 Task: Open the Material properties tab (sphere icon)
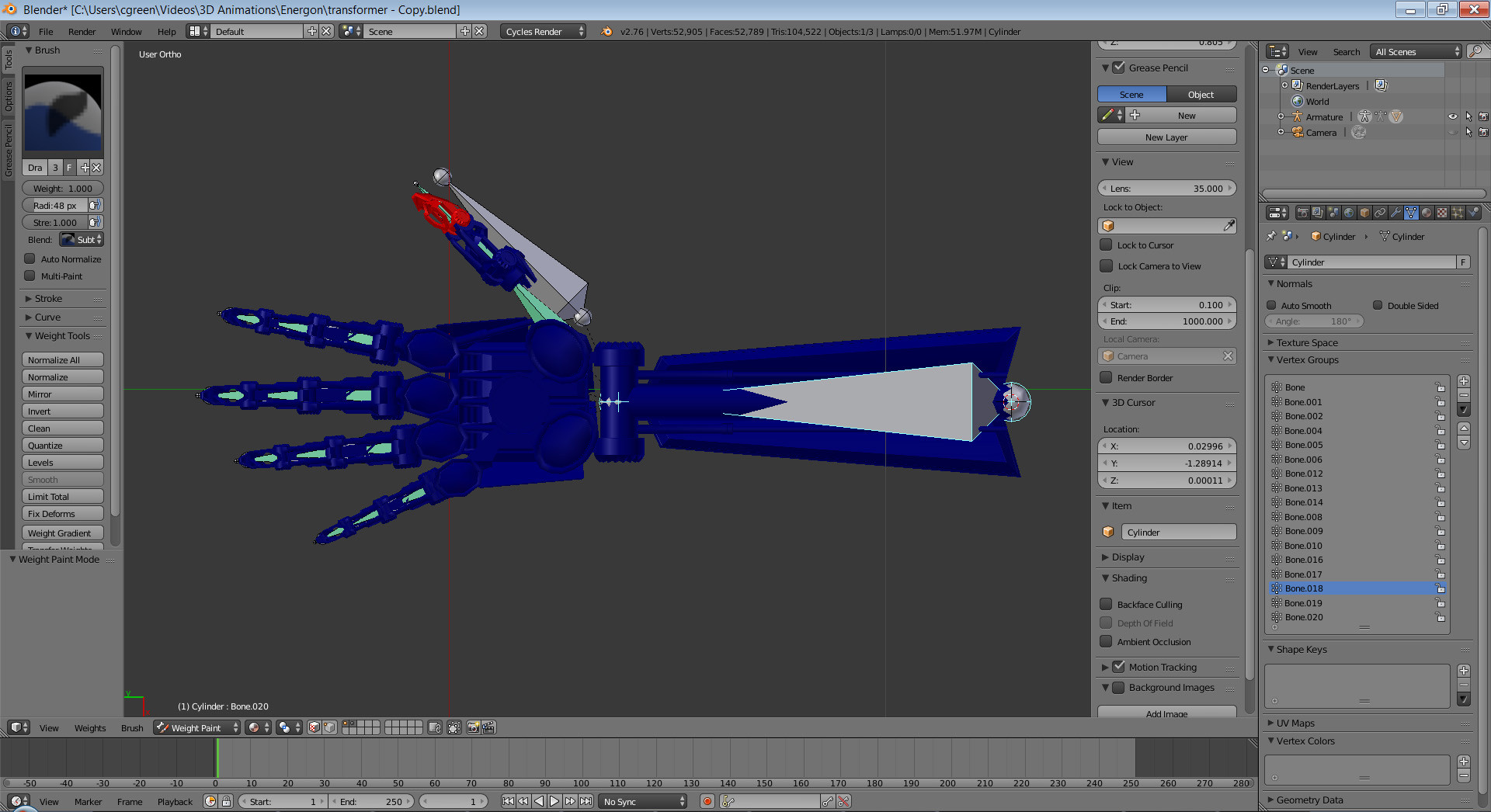pos(1427,213)
